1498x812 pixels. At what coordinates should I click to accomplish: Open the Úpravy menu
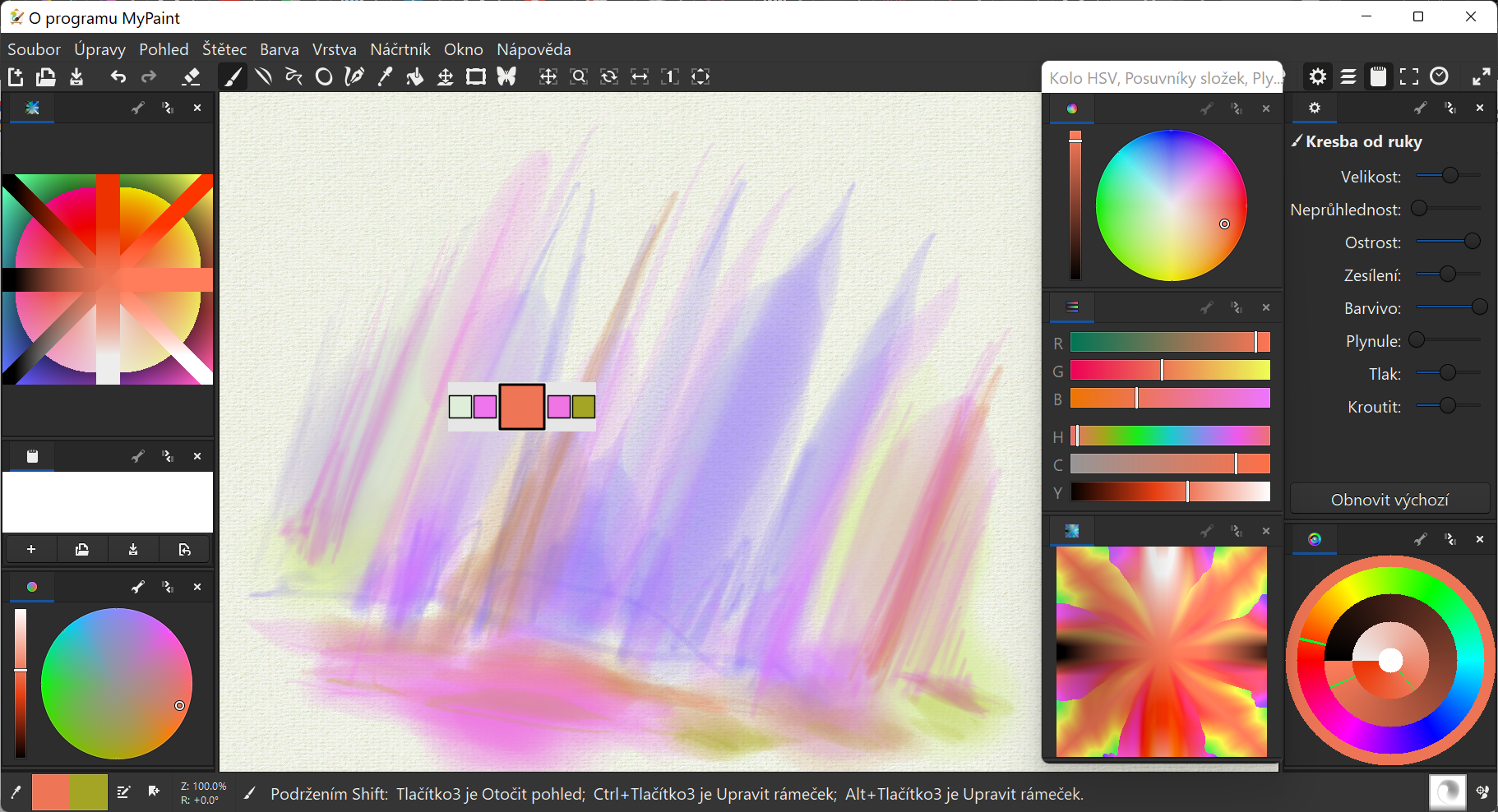pyautogui.click(x=99, y=49)
